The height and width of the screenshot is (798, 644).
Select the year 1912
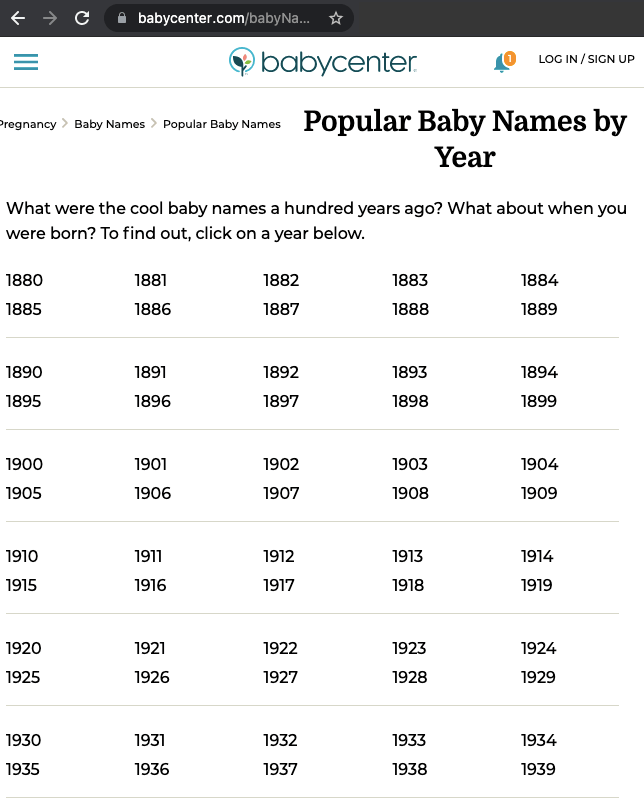tap(279, 556)
